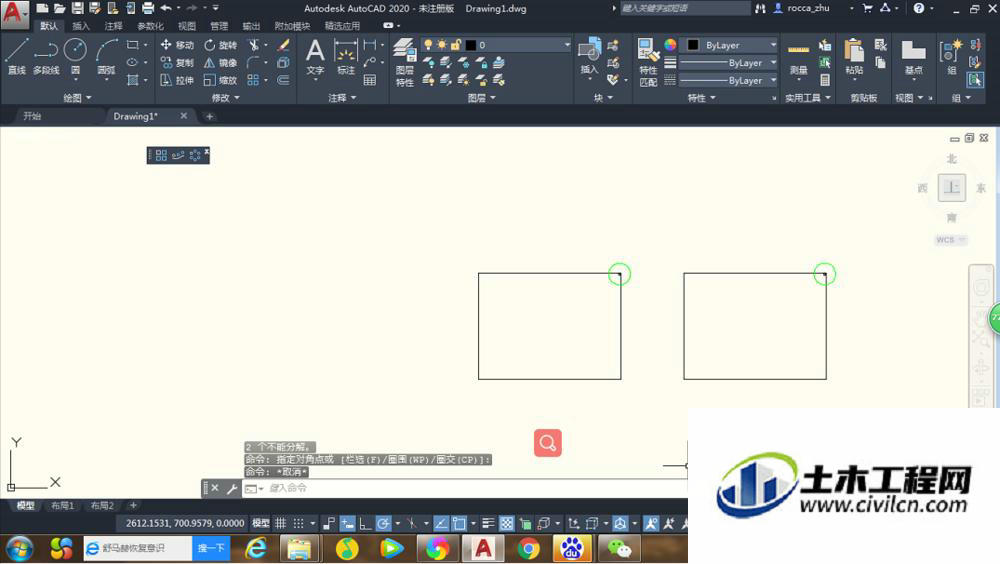Click the Move (移动) tool
Image resolution: width=1000 pixels, height=564 pixels.
point(177,45)
